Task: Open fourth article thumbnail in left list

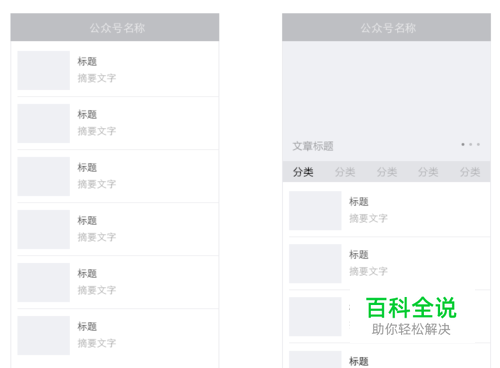Action: [44, 229]
